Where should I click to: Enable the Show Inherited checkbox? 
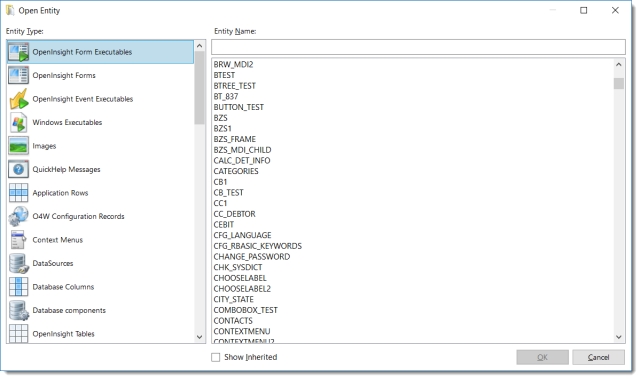tap(216, 357)
